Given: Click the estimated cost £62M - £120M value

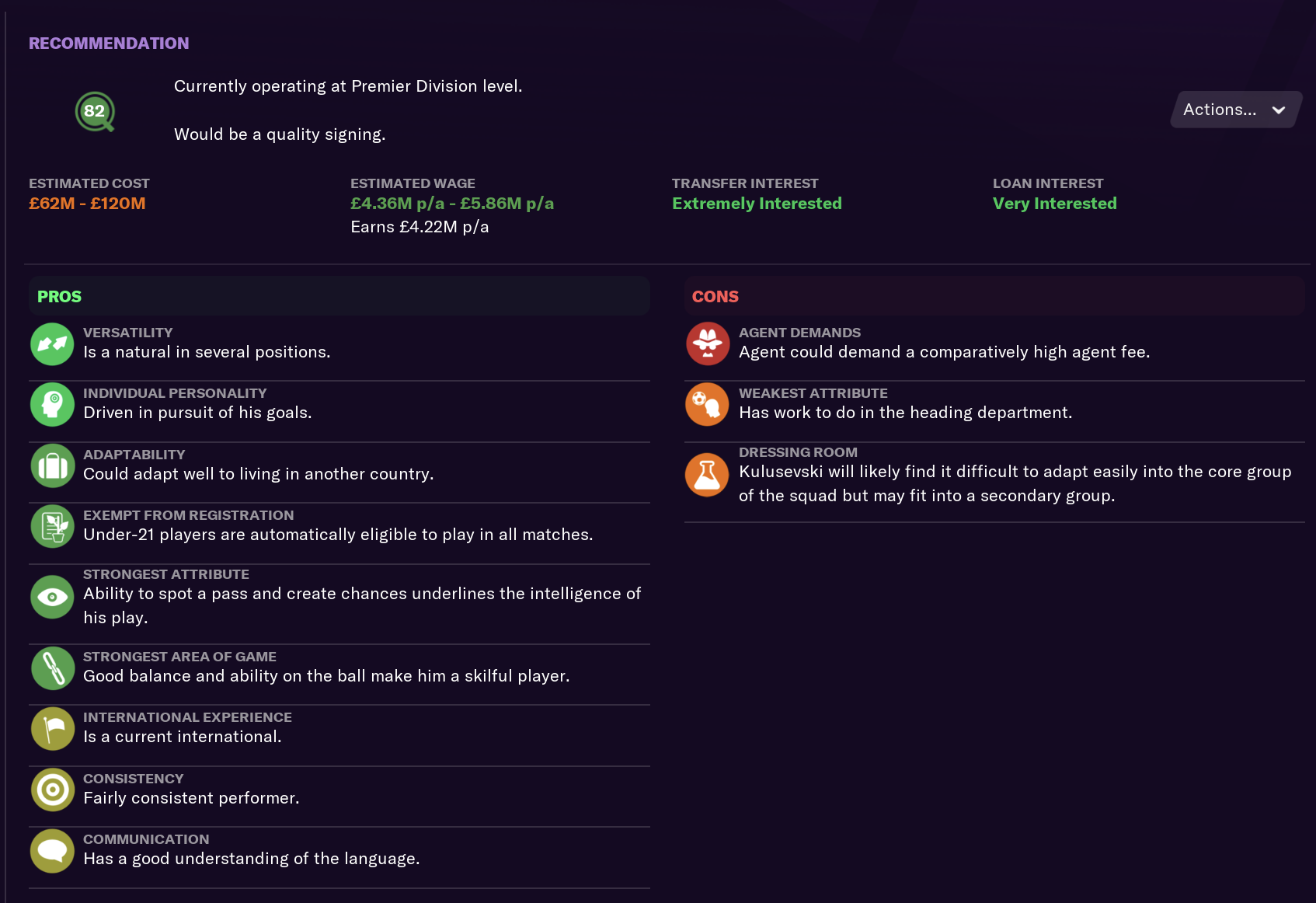Looking at the screenshot, I should click(87, 204).
